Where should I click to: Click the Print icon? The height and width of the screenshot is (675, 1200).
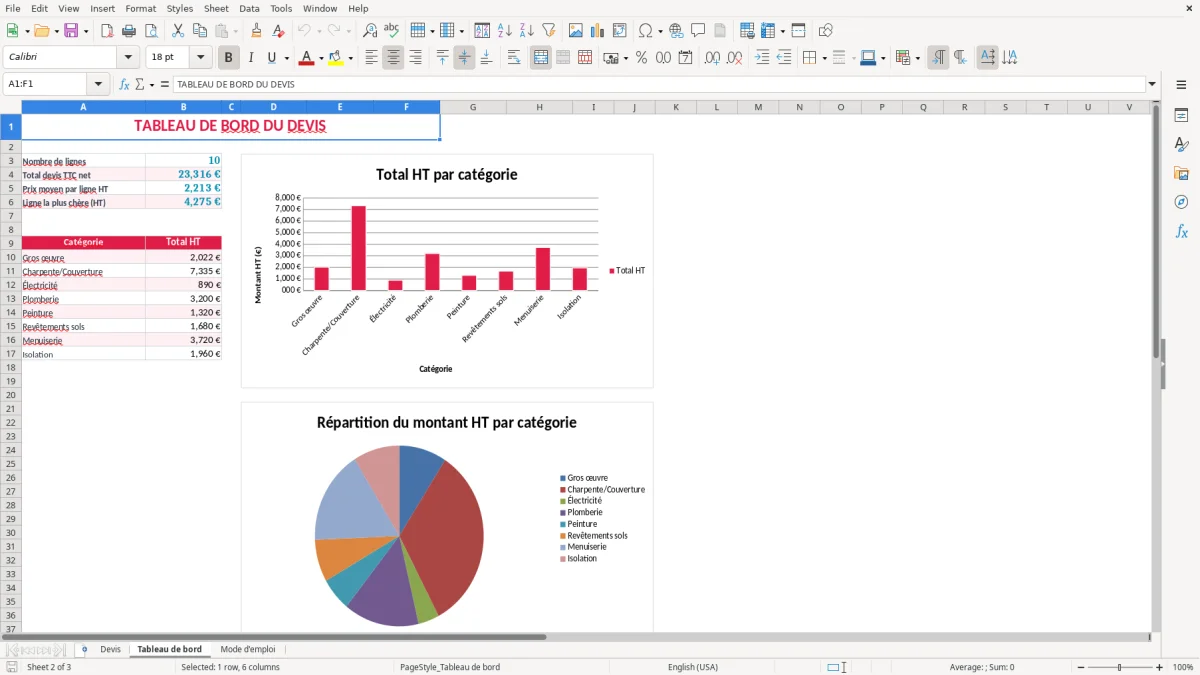point(129,31)
